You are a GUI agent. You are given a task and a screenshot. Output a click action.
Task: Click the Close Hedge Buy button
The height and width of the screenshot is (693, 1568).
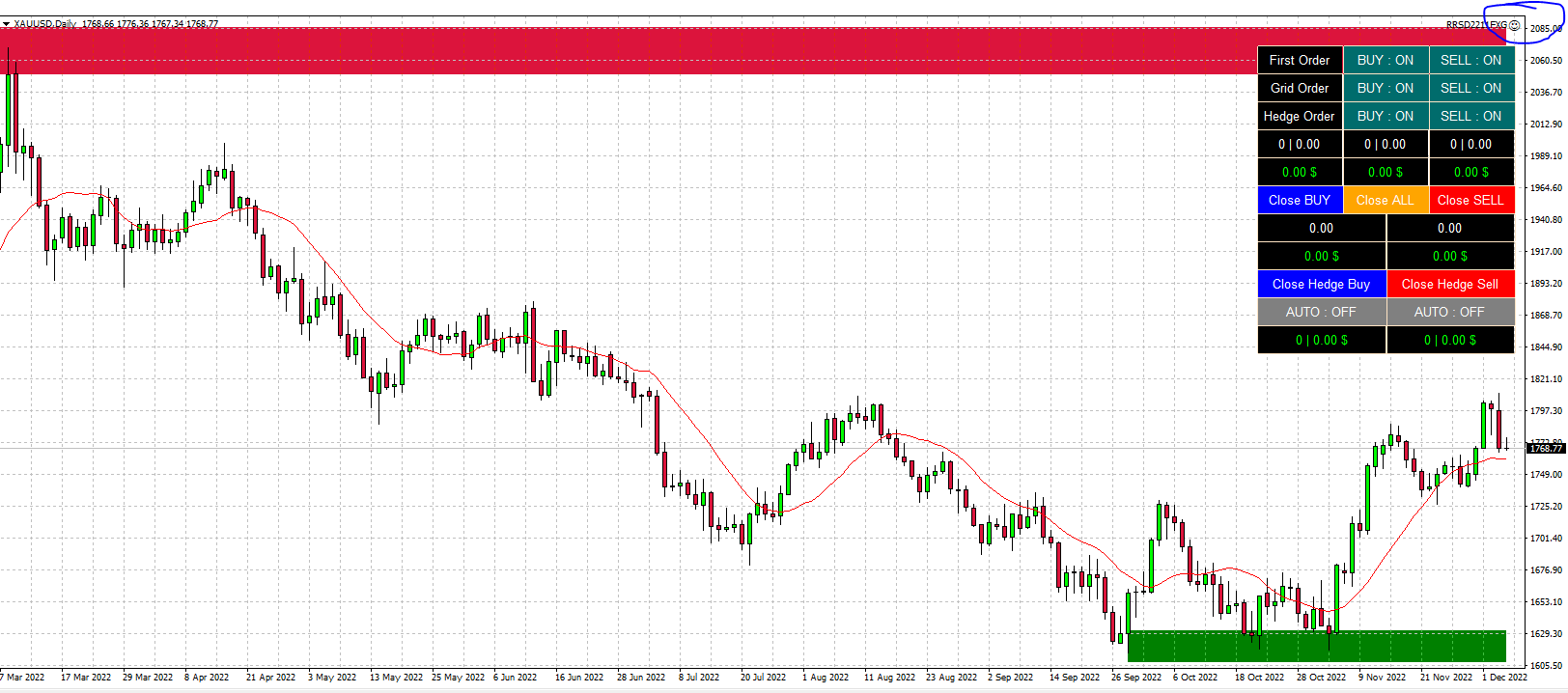1321,284
